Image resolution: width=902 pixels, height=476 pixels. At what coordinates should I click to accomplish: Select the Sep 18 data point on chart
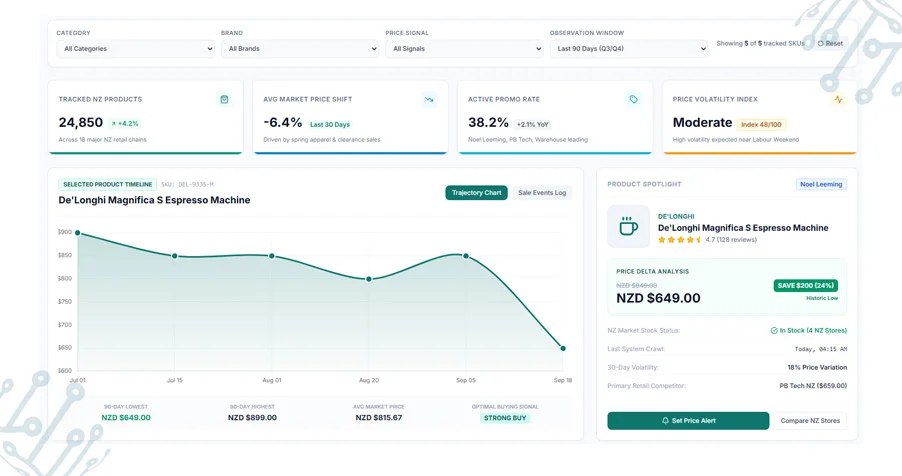[563, 348]
